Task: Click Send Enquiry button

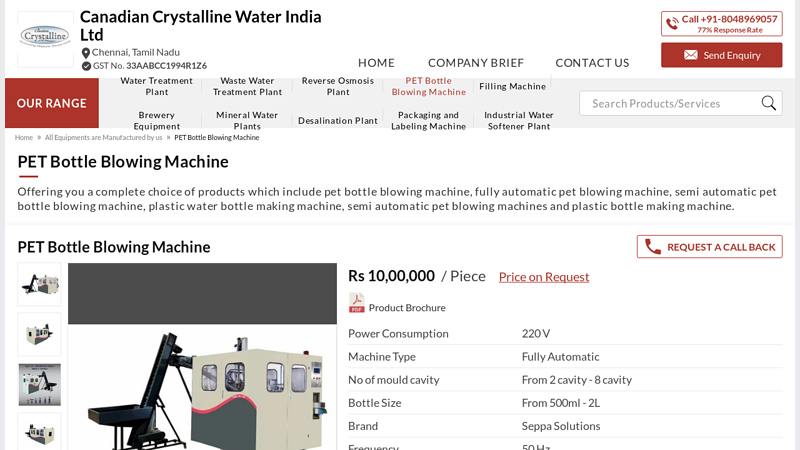Action: pyautogui.click(x=721, y=55)
